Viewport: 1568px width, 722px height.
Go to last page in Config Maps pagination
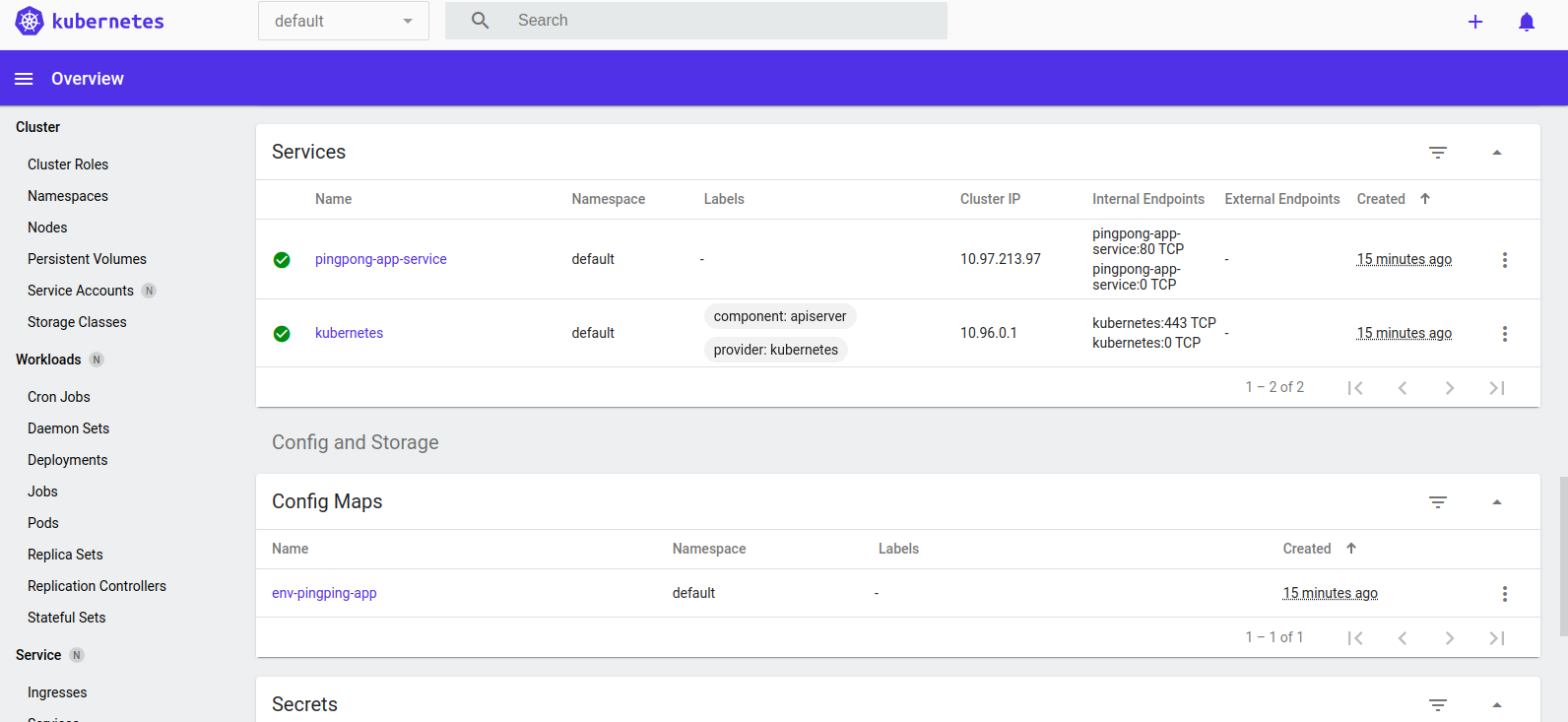[x=1497, y=638]
